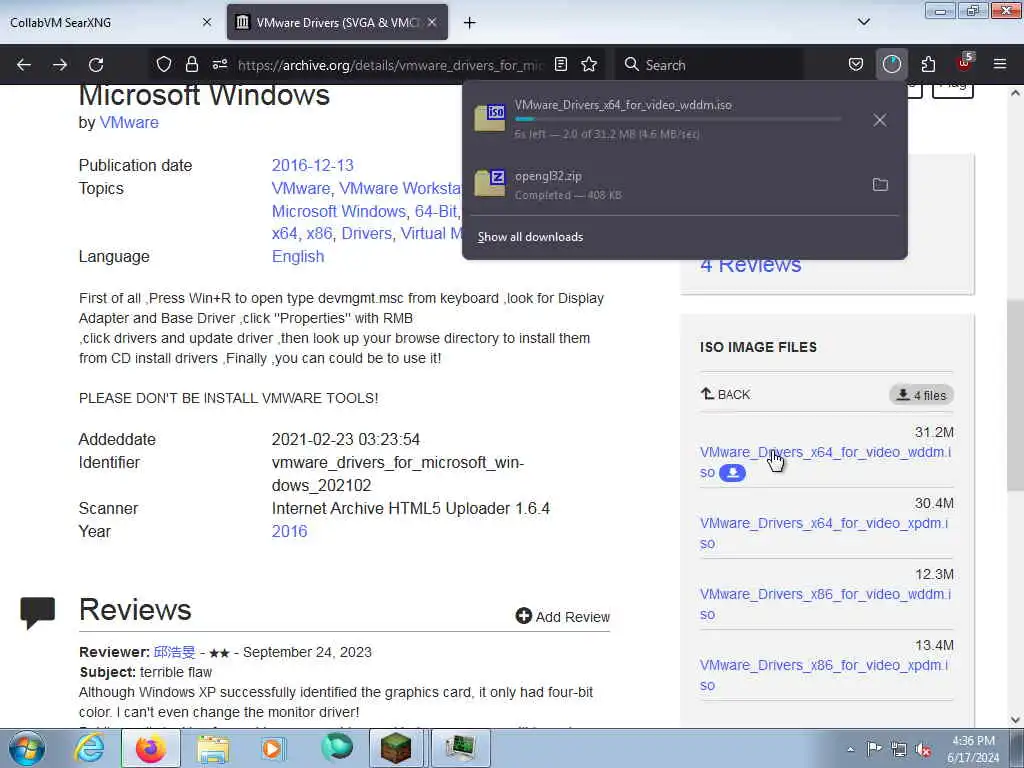Close the VMware Drivers tab

[432, 22]
